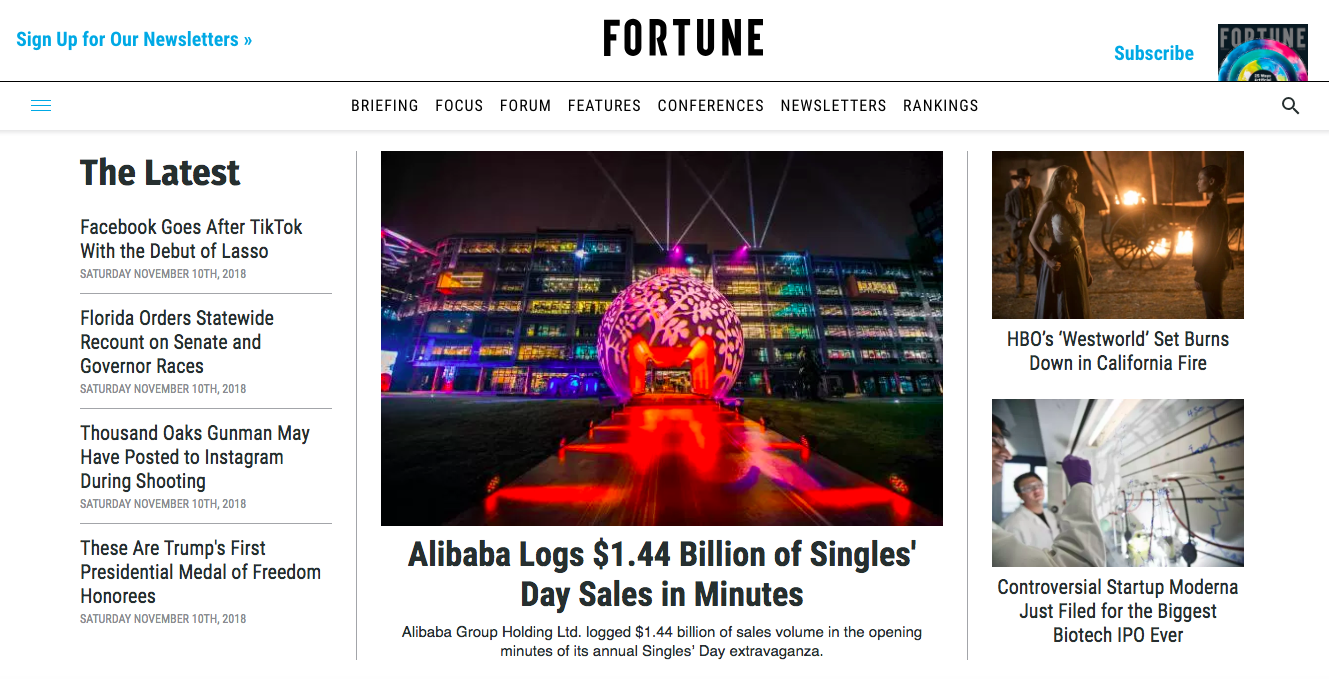Open the hamburger navigation menu

(41, 105)
